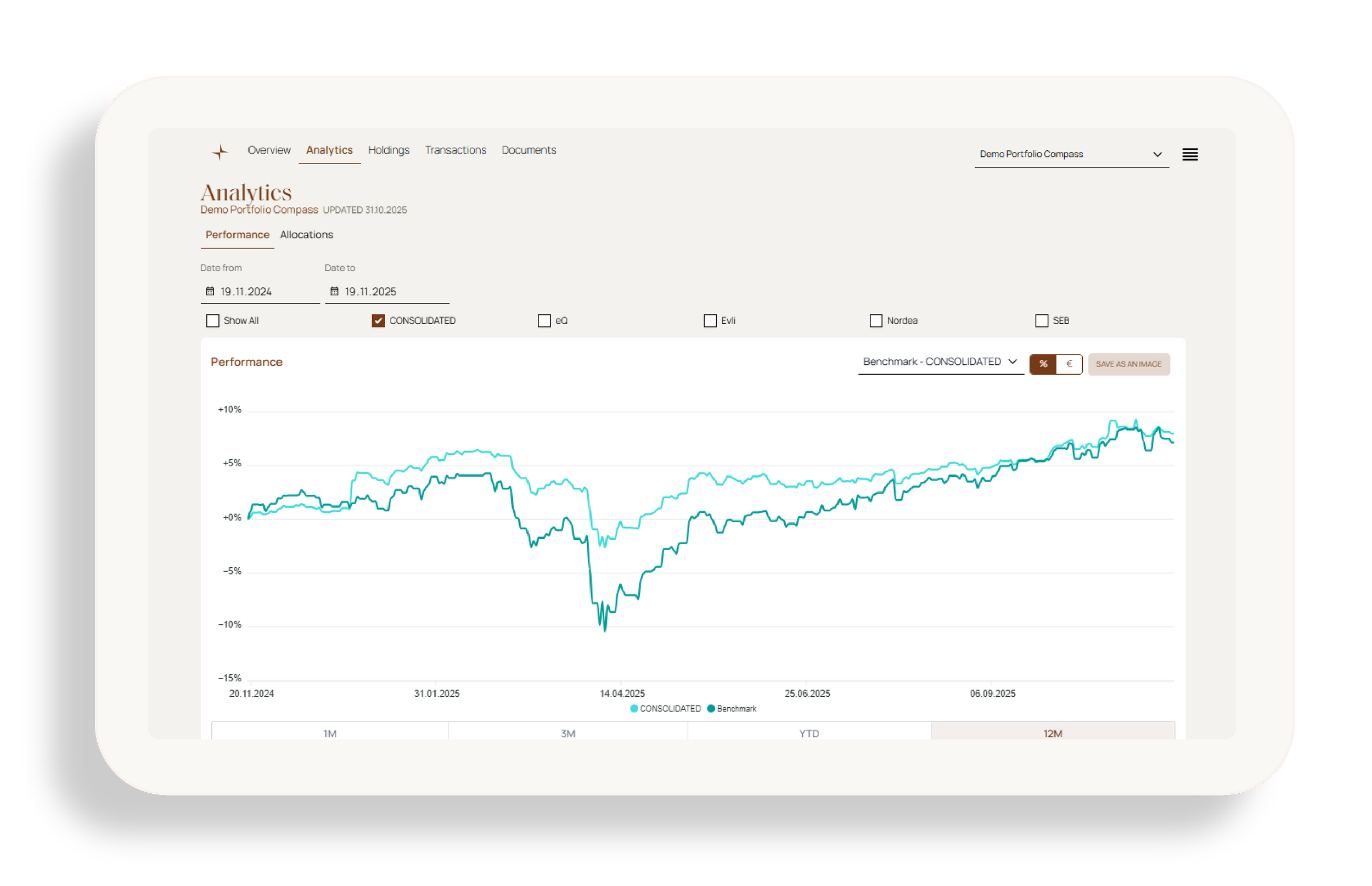Switch chart to euro view
1372x886 pixels.
tap(1069, 364)
